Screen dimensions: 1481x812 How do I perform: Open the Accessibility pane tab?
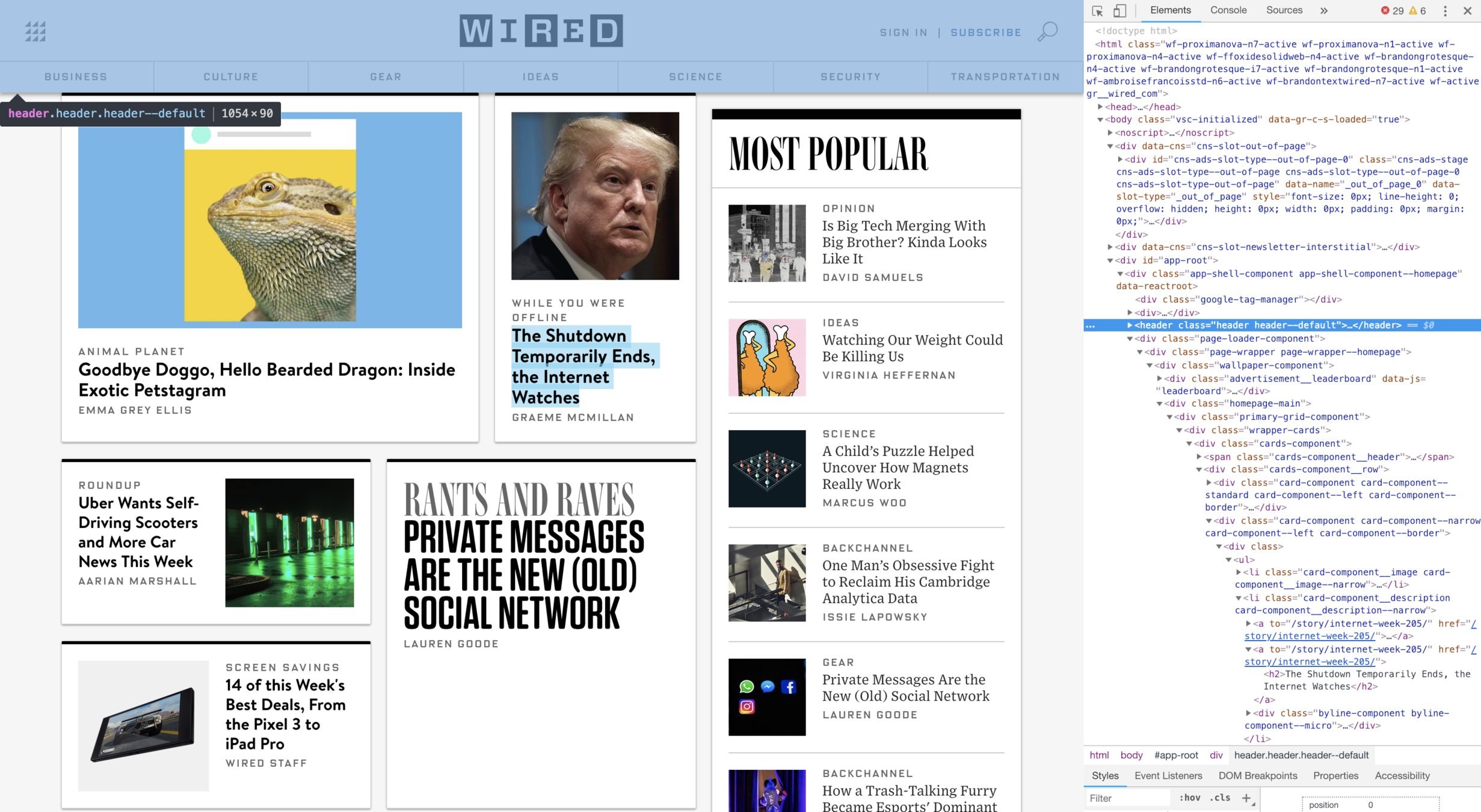pos(1402,775)
